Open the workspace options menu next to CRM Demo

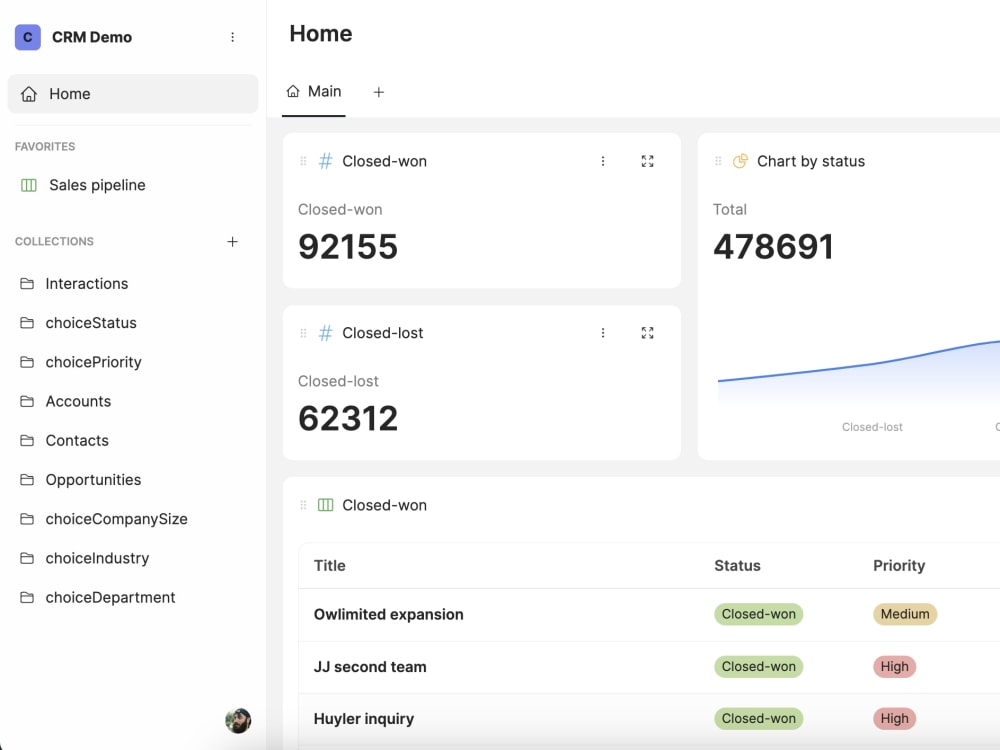pos(233,36)
